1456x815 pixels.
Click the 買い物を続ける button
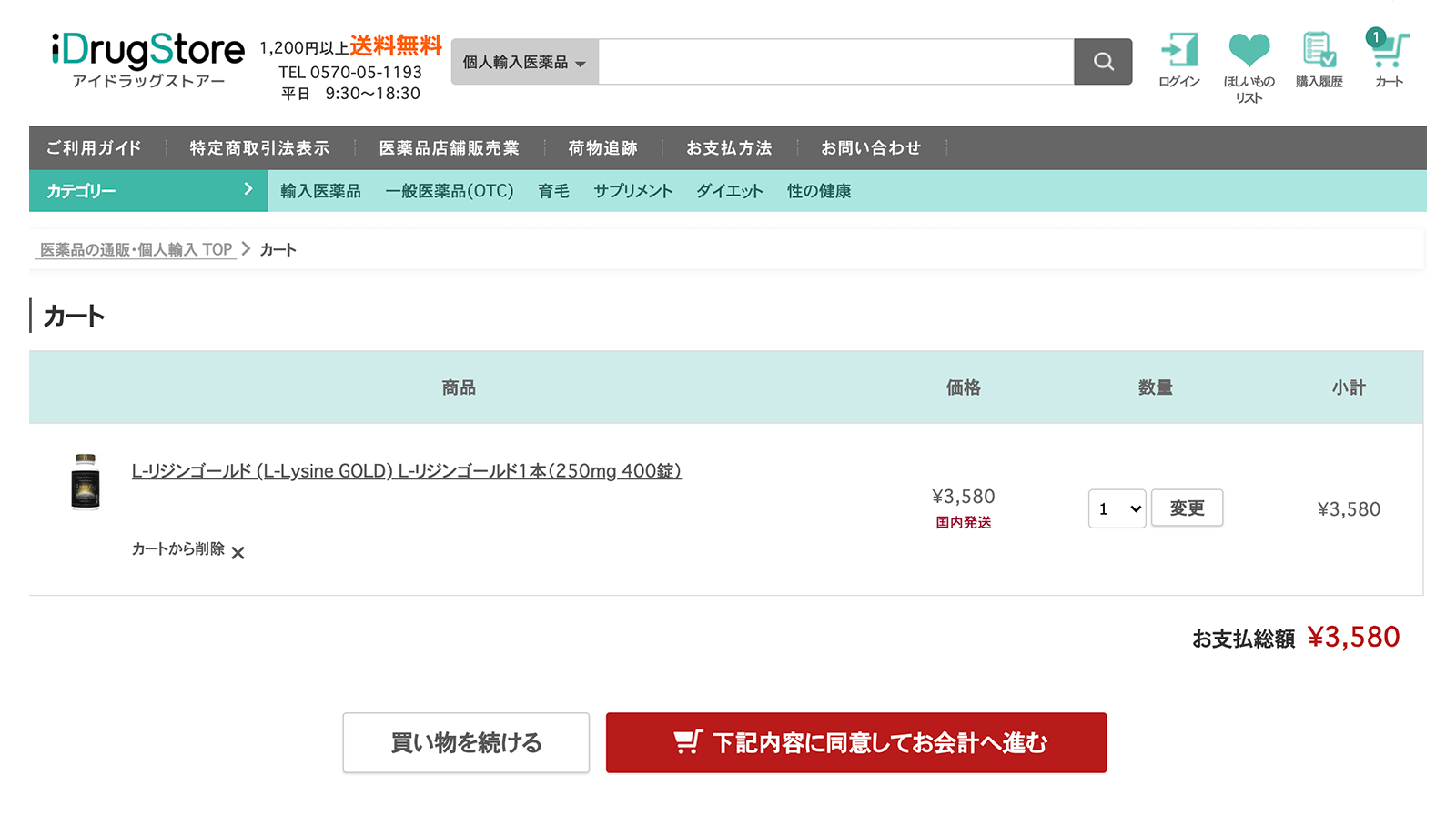coord(466,742)
